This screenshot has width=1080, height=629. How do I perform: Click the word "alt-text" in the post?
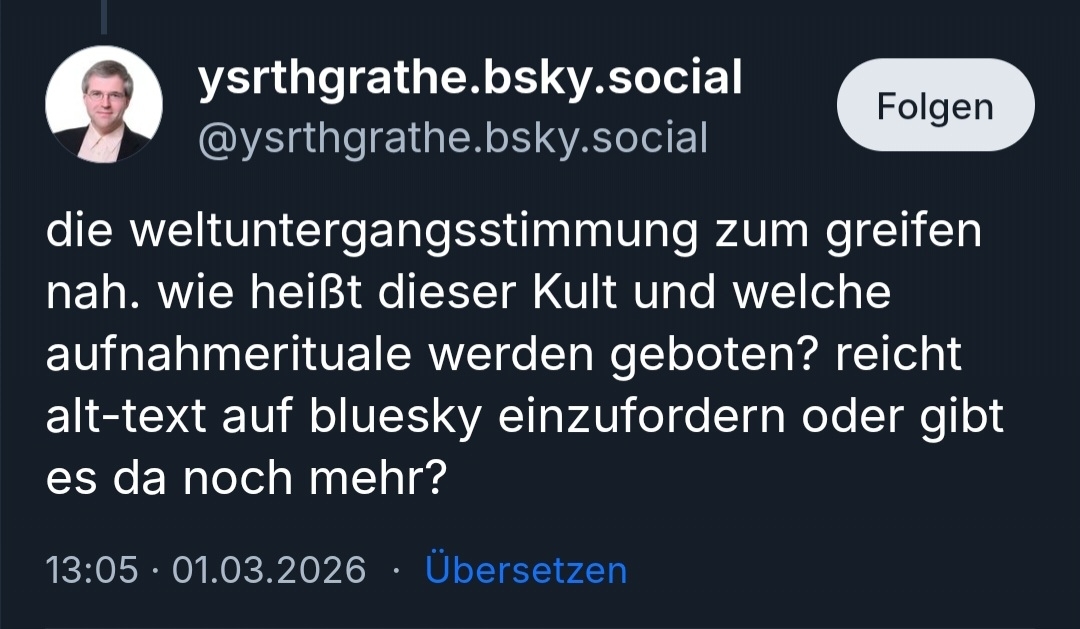tap(127, 416)
